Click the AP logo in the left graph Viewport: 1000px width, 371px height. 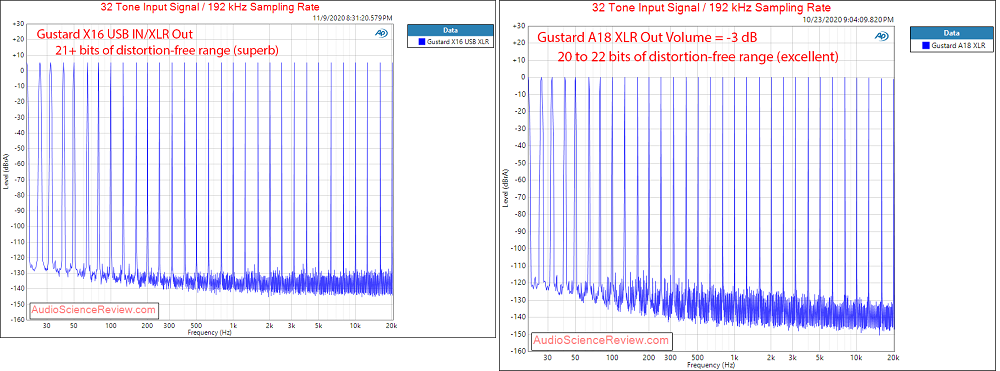click(380, 33)
